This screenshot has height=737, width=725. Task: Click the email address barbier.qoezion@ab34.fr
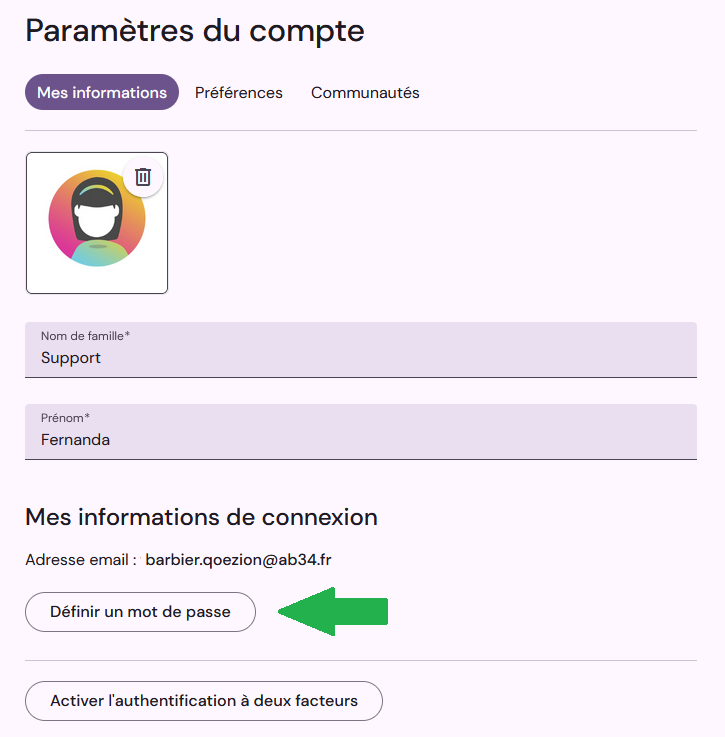tap(238, 560)
